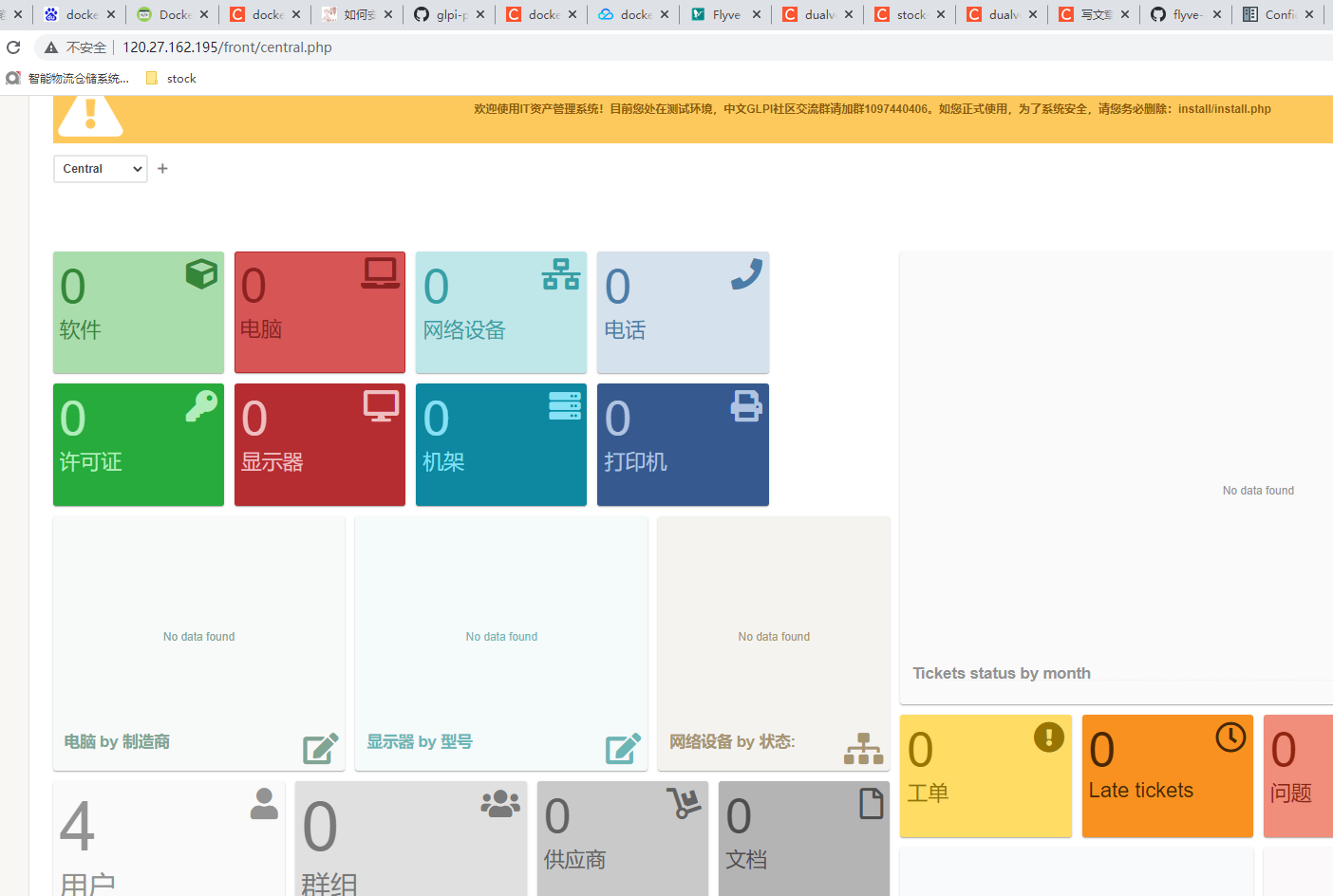Viewport: 1333px width, 896px height.
Task: Click the clock icon on Late tickets card
Action: 1231,737
